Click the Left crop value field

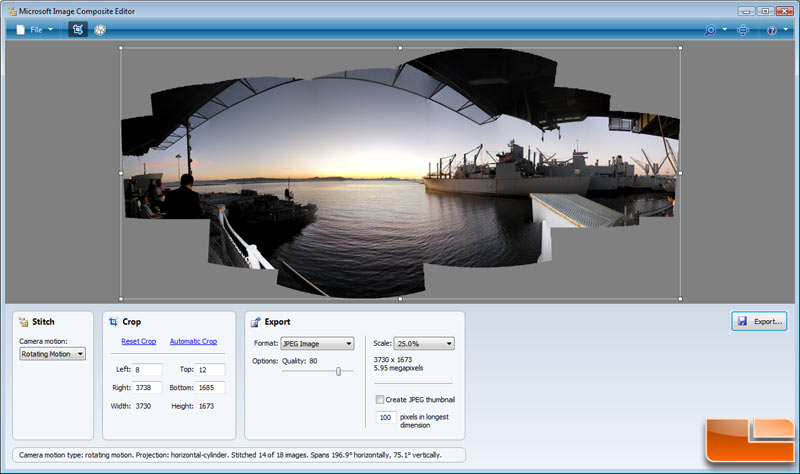(x=147, y=370)
